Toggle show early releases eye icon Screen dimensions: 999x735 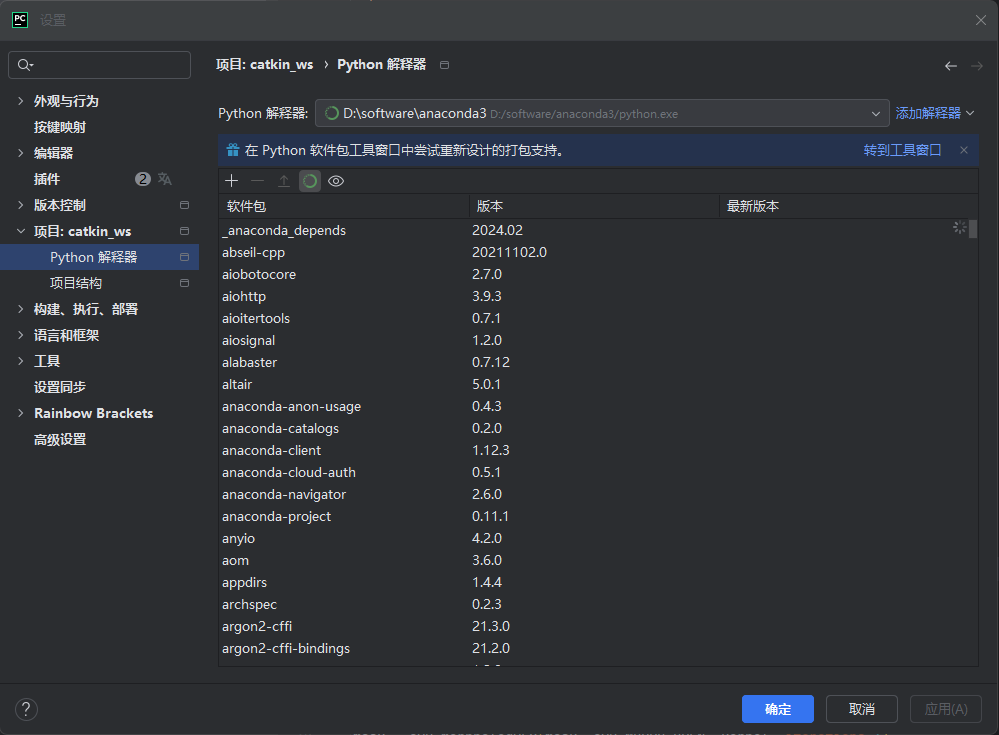[x=336, y=181]
